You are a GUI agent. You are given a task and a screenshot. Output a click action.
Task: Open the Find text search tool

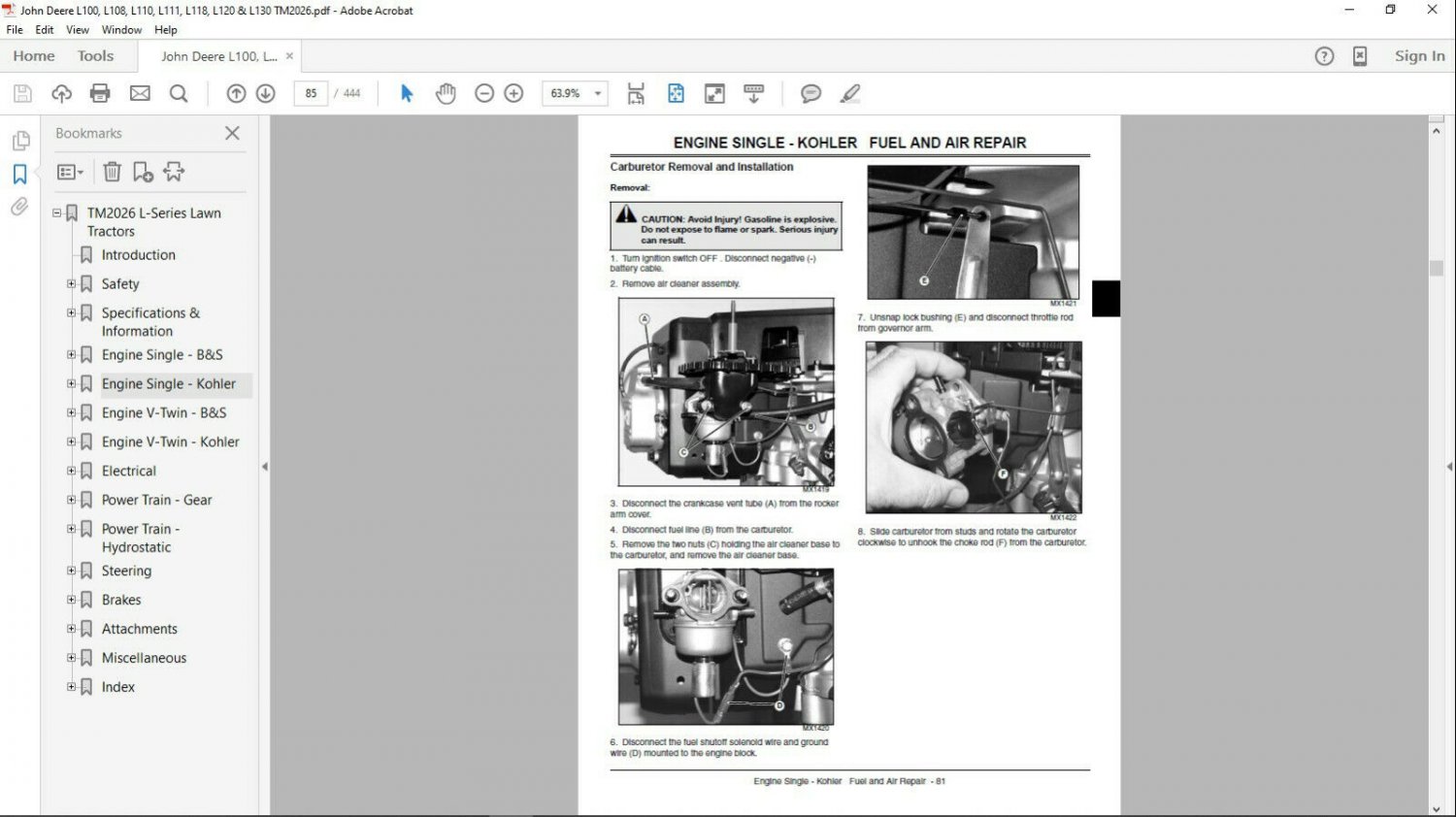pos(179,93)
